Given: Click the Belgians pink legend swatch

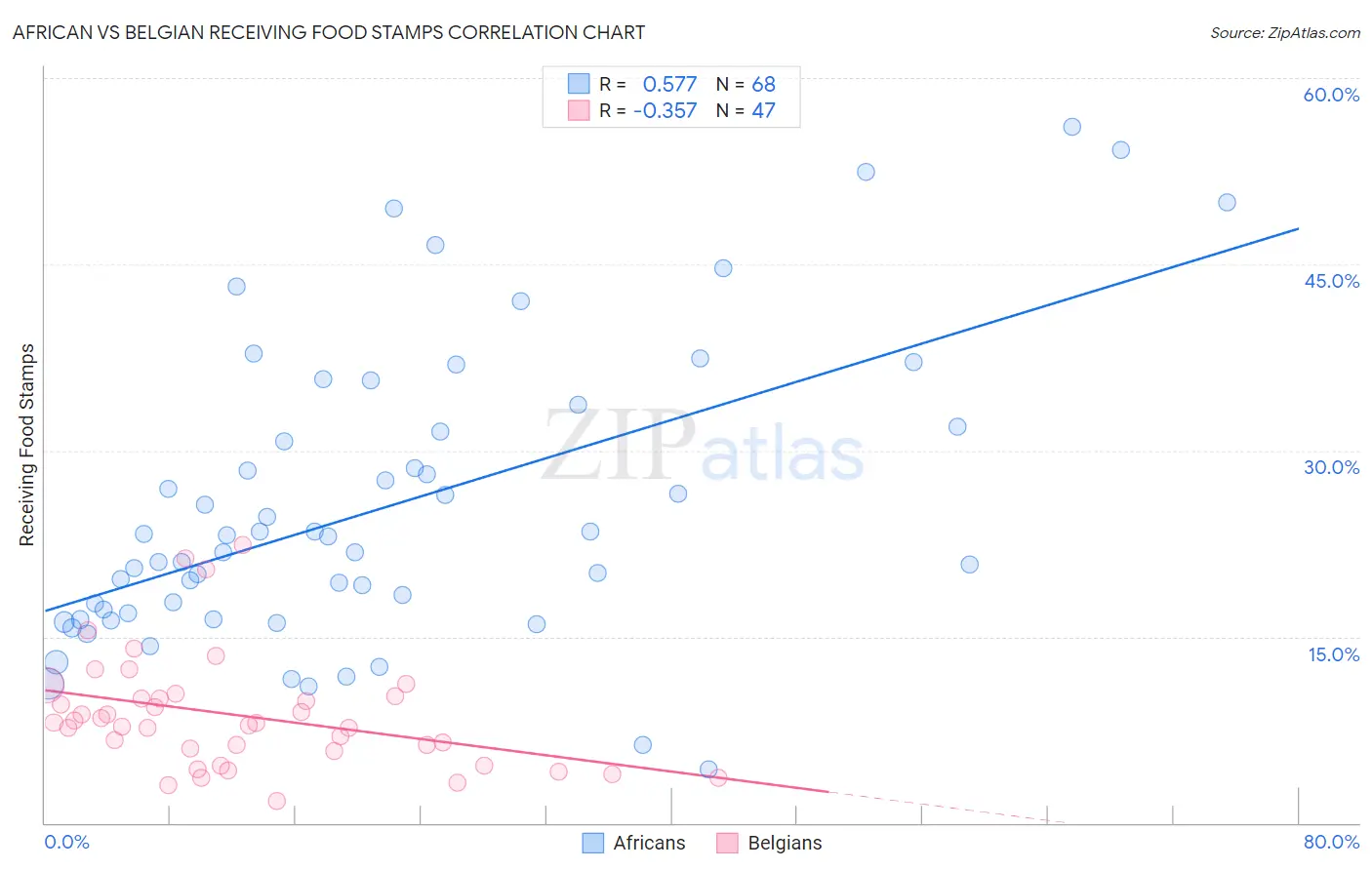Looking at the screenshot, I should tap(727, 843).
